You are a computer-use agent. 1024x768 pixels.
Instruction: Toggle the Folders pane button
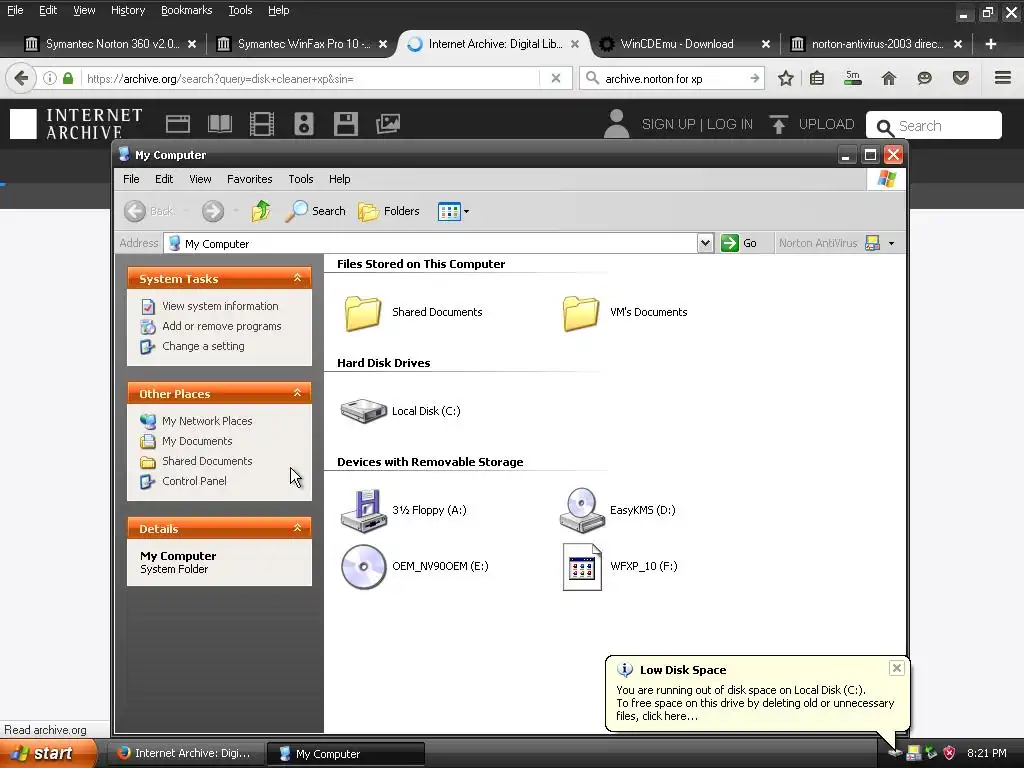click(389, 211)
